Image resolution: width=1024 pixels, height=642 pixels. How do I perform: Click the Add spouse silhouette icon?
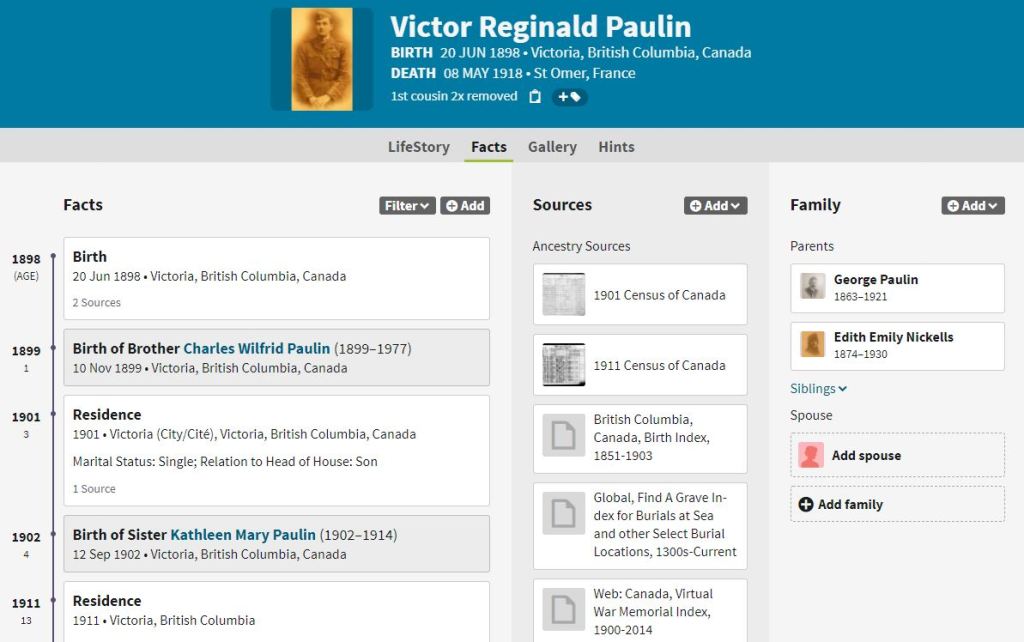click(x=811, y=456)
